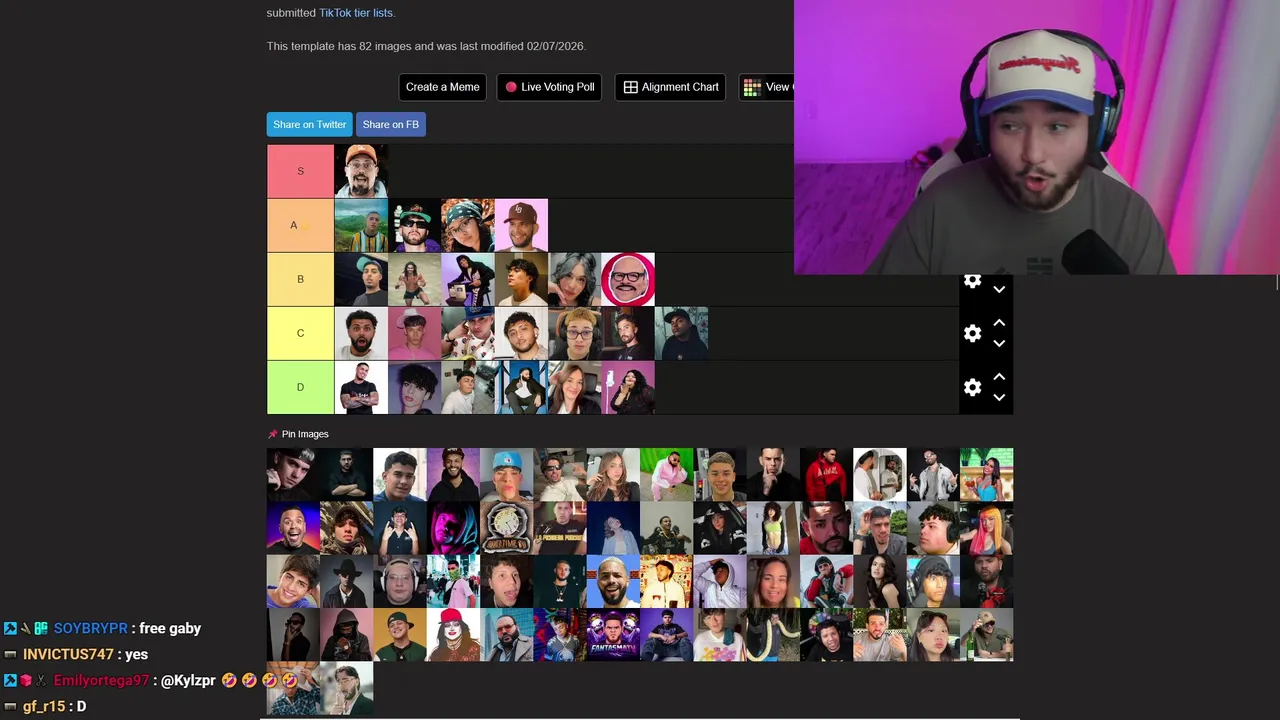Move tier D row down with arrow
Image resolution: width=1280 pixels, height=720 pixels.
pyautogui.click(x=998, y=397)
